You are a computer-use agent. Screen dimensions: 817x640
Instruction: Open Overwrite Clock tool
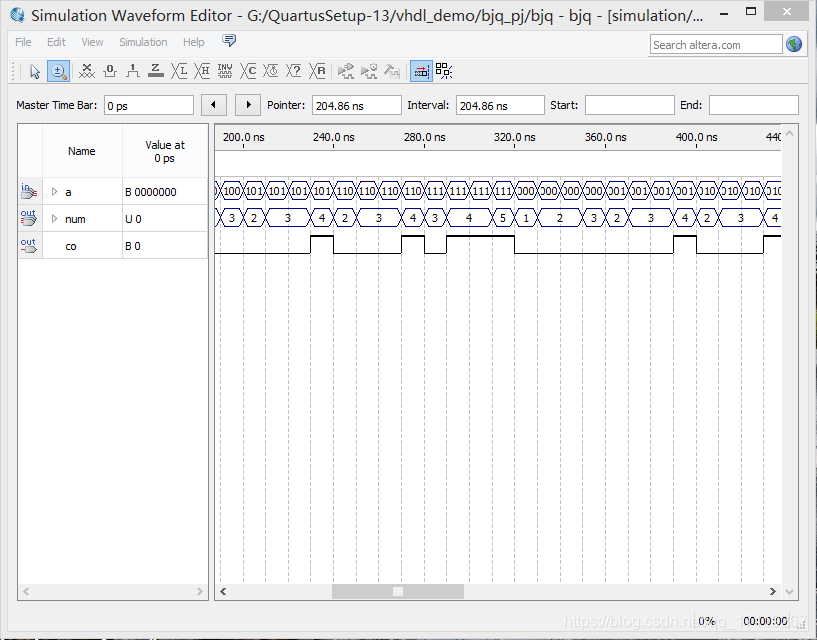pyautogui.click(x=271, y=71)
